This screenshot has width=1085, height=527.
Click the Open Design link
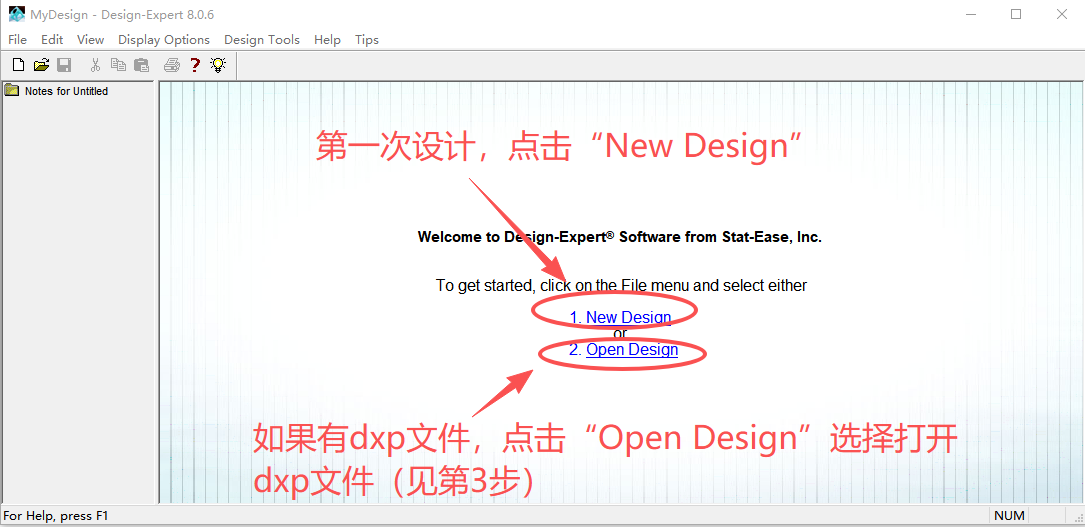[x=631, y=350]
